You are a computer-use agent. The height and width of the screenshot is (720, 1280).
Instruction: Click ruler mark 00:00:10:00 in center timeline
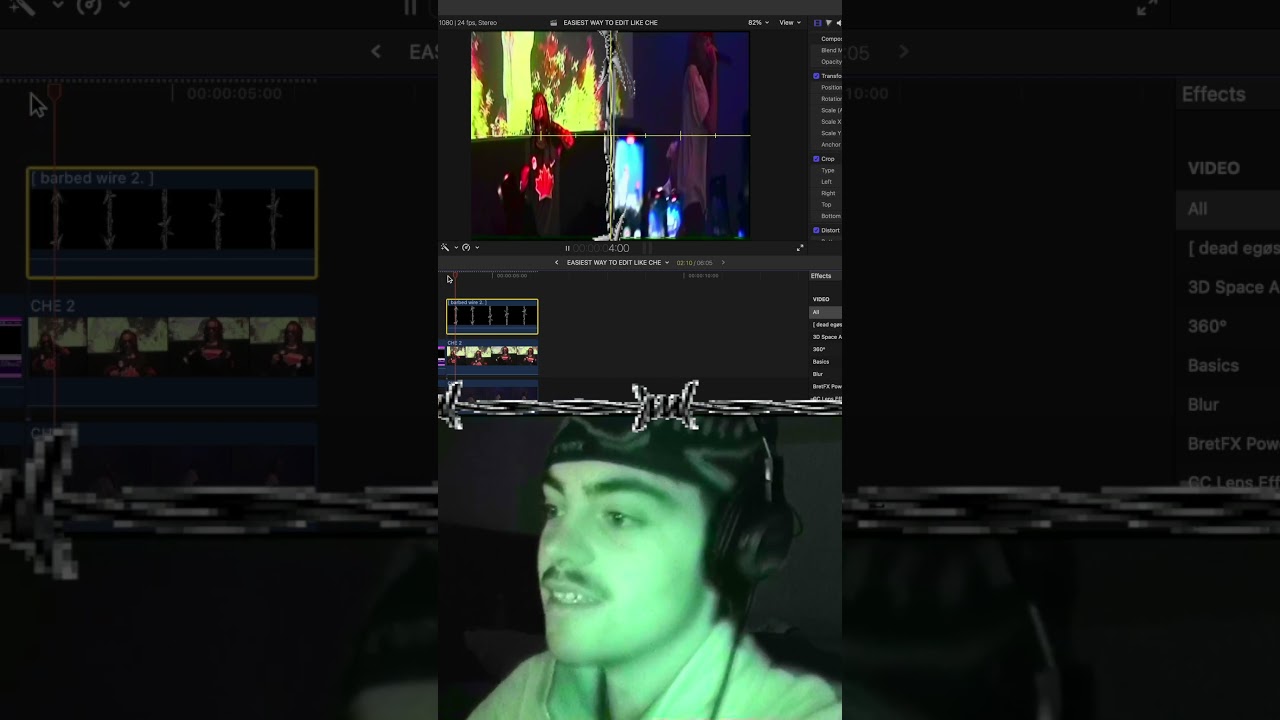[x=703, y=276]
